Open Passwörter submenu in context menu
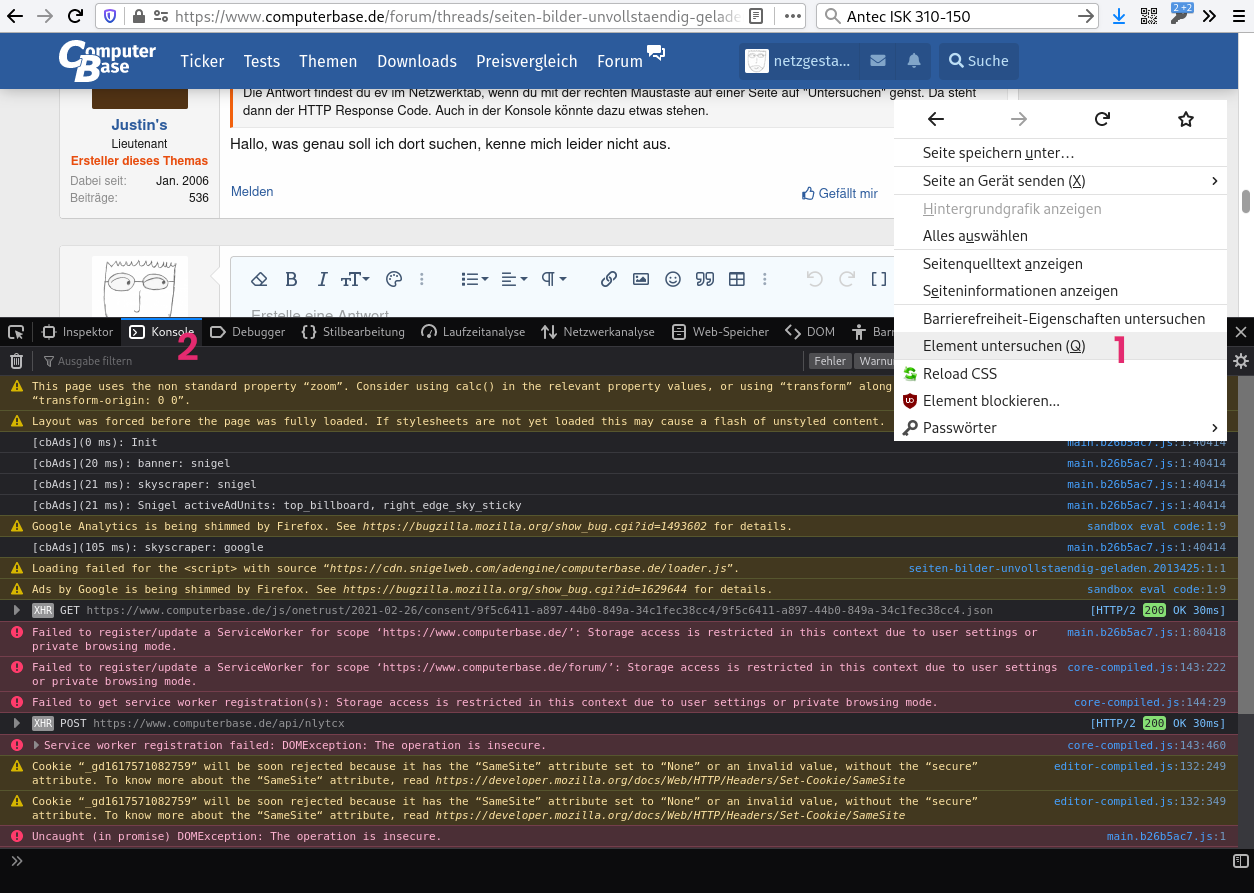 (x=1060, y=428)
